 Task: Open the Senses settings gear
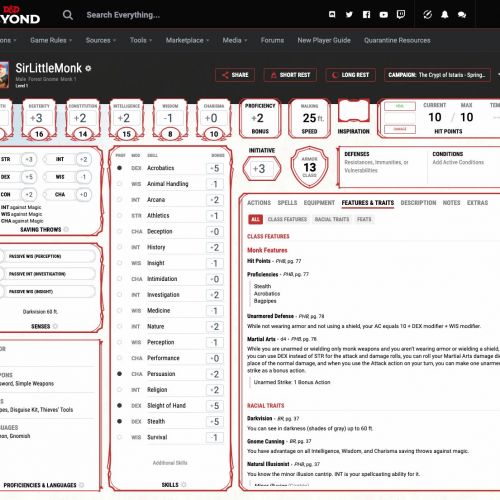click(x=55, y=326)
